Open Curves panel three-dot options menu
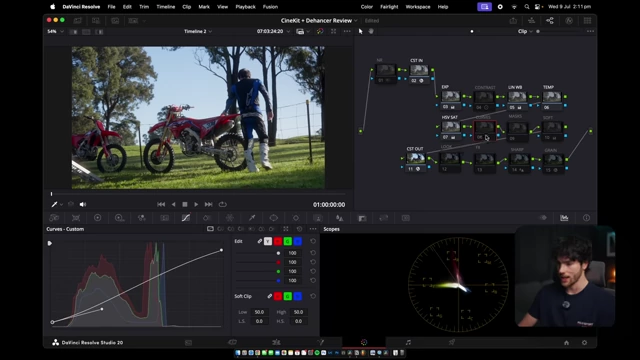Viewport: 640px width, 360px height. (x=313, y=229)
